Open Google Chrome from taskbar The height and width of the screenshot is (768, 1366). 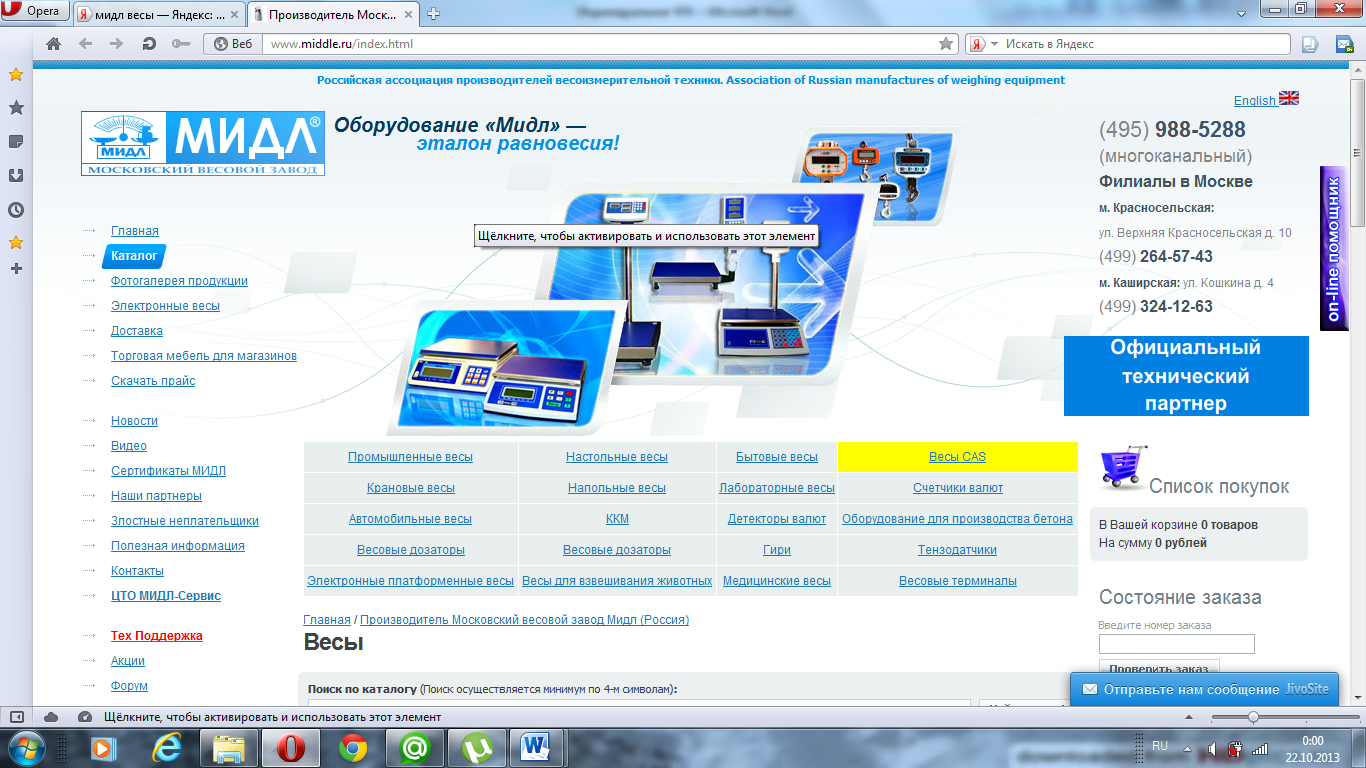[351, 748]
